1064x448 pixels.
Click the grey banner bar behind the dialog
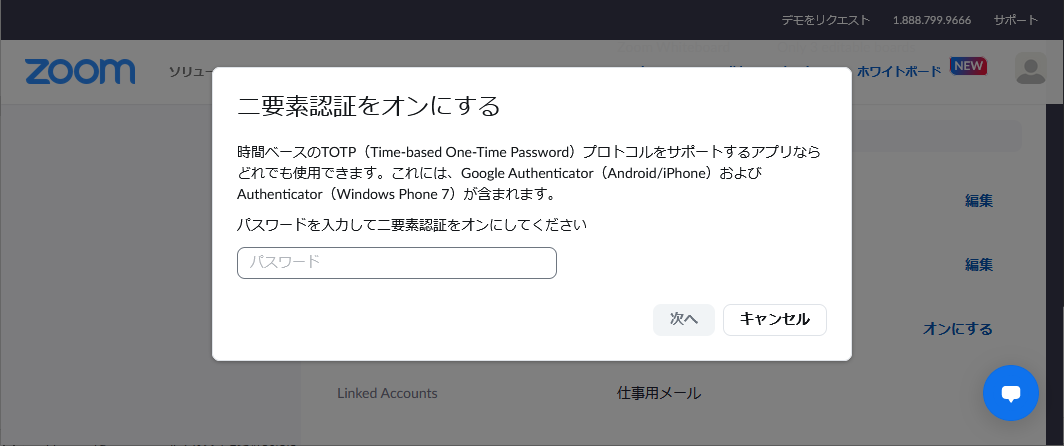tap(936, 136)
